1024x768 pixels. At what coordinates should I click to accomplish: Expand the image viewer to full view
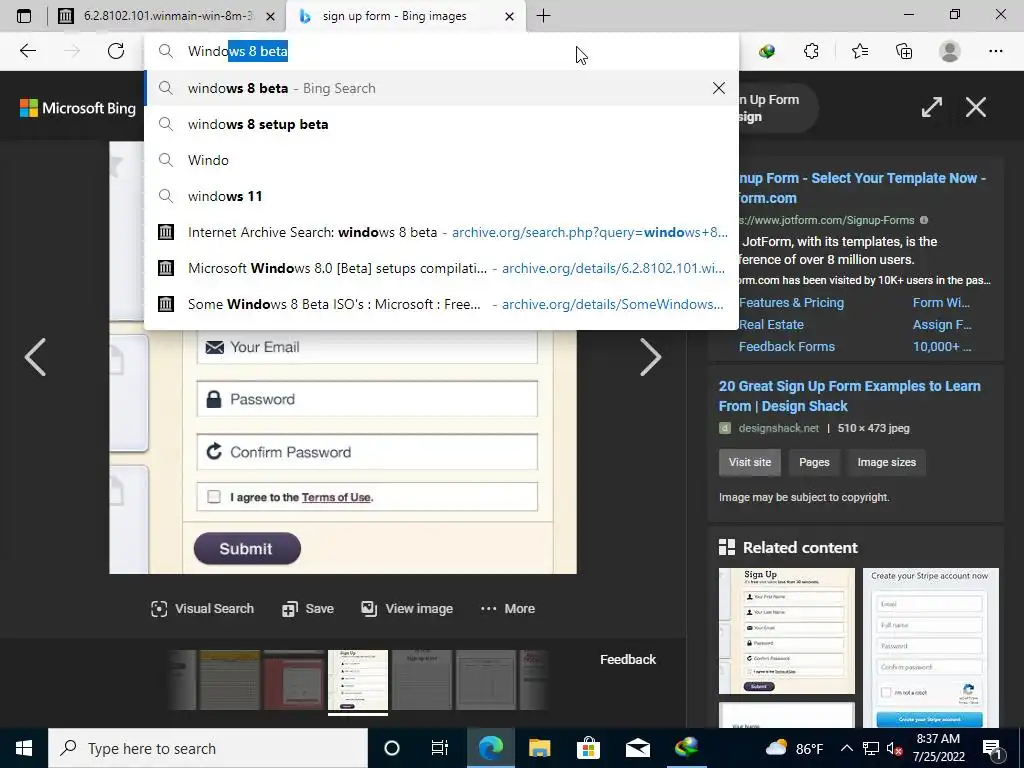click(931, 107)
